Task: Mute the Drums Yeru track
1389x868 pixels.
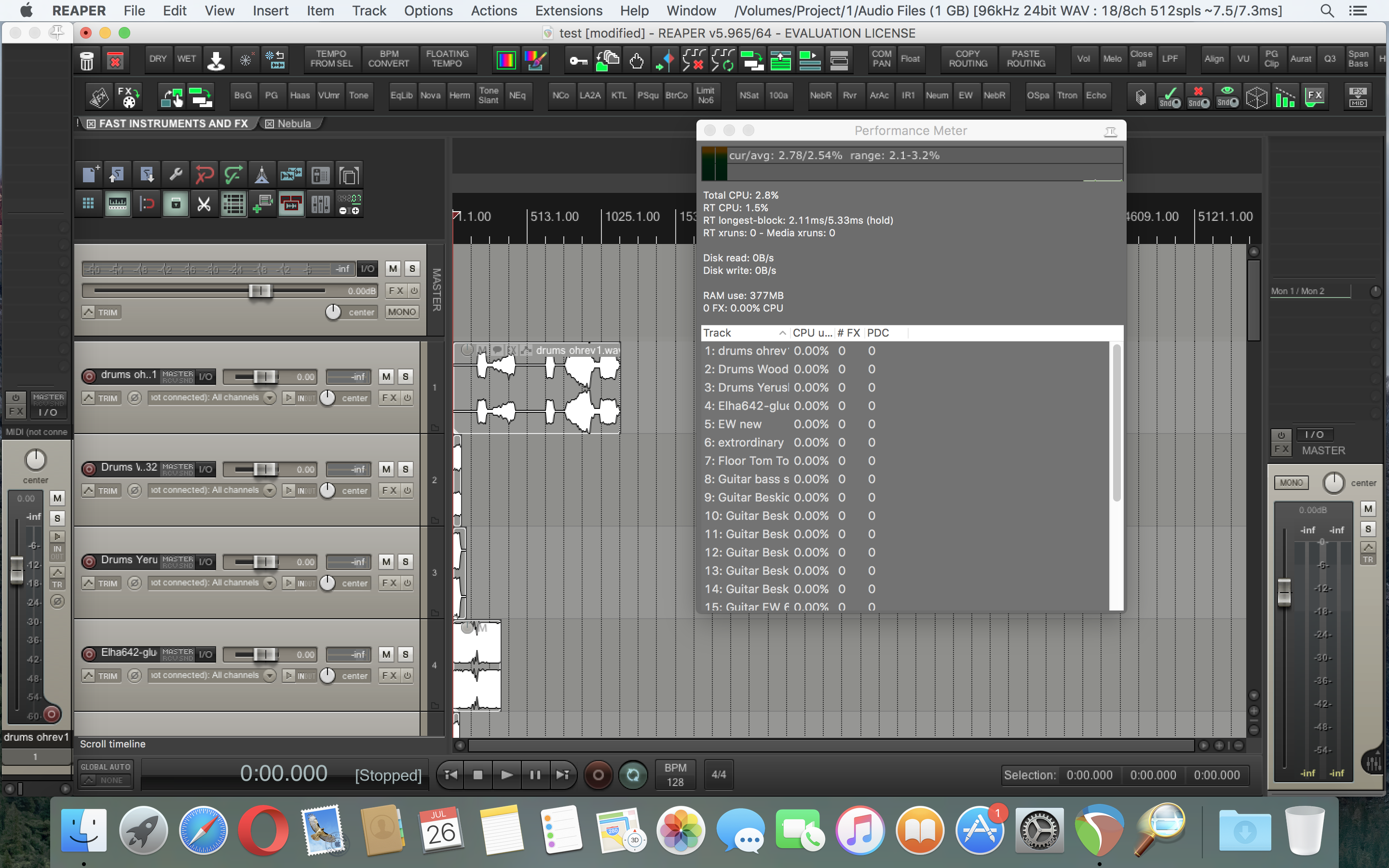Action: tap(386, 561)
